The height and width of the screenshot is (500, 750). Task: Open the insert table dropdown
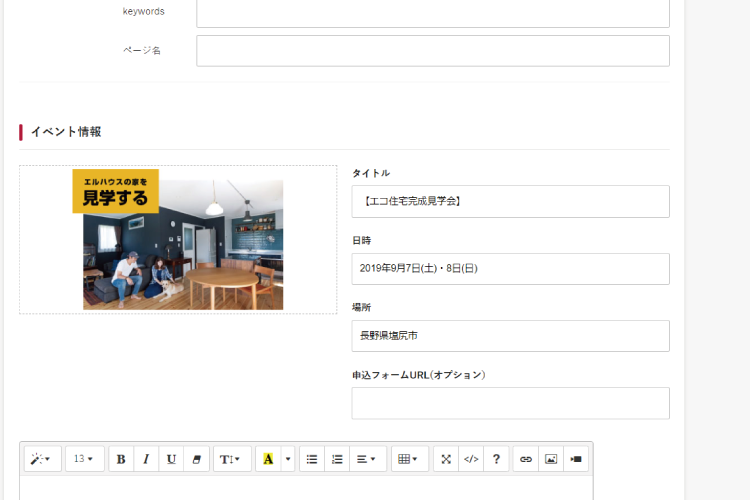coord(410,459)
